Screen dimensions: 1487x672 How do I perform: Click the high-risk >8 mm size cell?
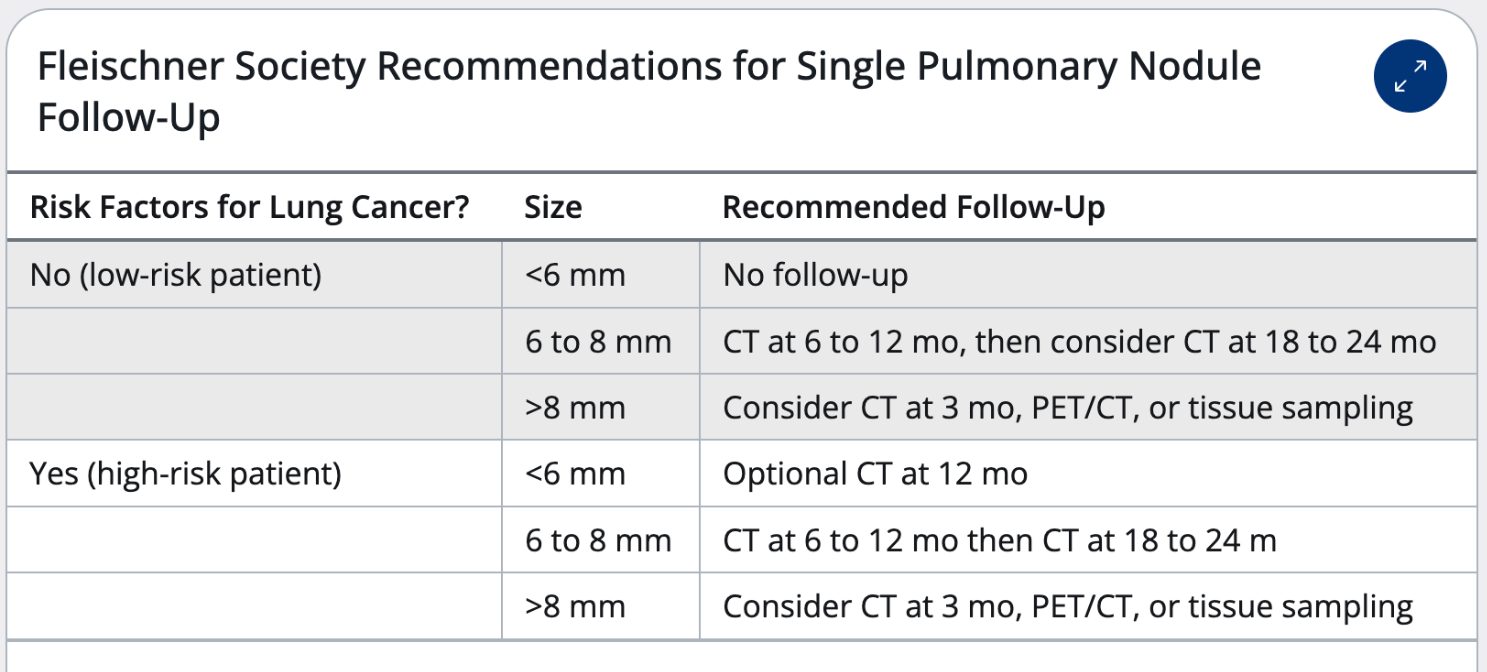tap(601, 607)
